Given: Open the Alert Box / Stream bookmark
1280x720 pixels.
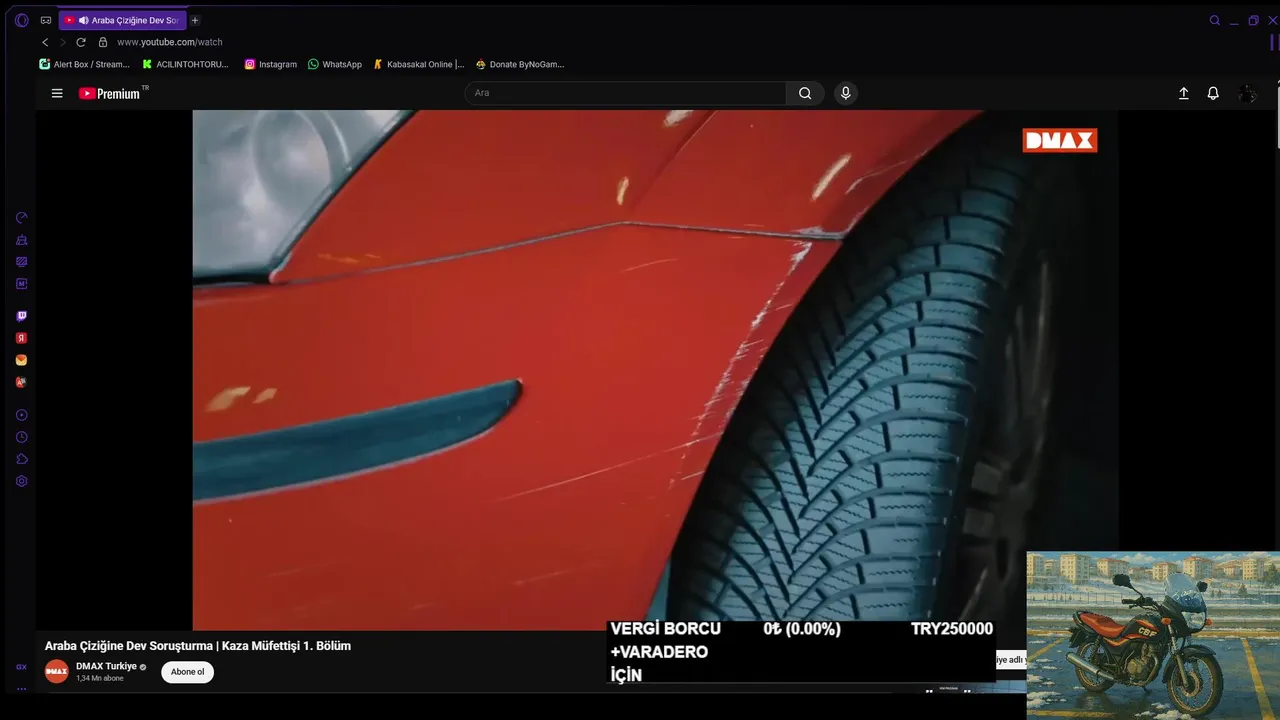Looking at the screenshot, I should (84, 64).
